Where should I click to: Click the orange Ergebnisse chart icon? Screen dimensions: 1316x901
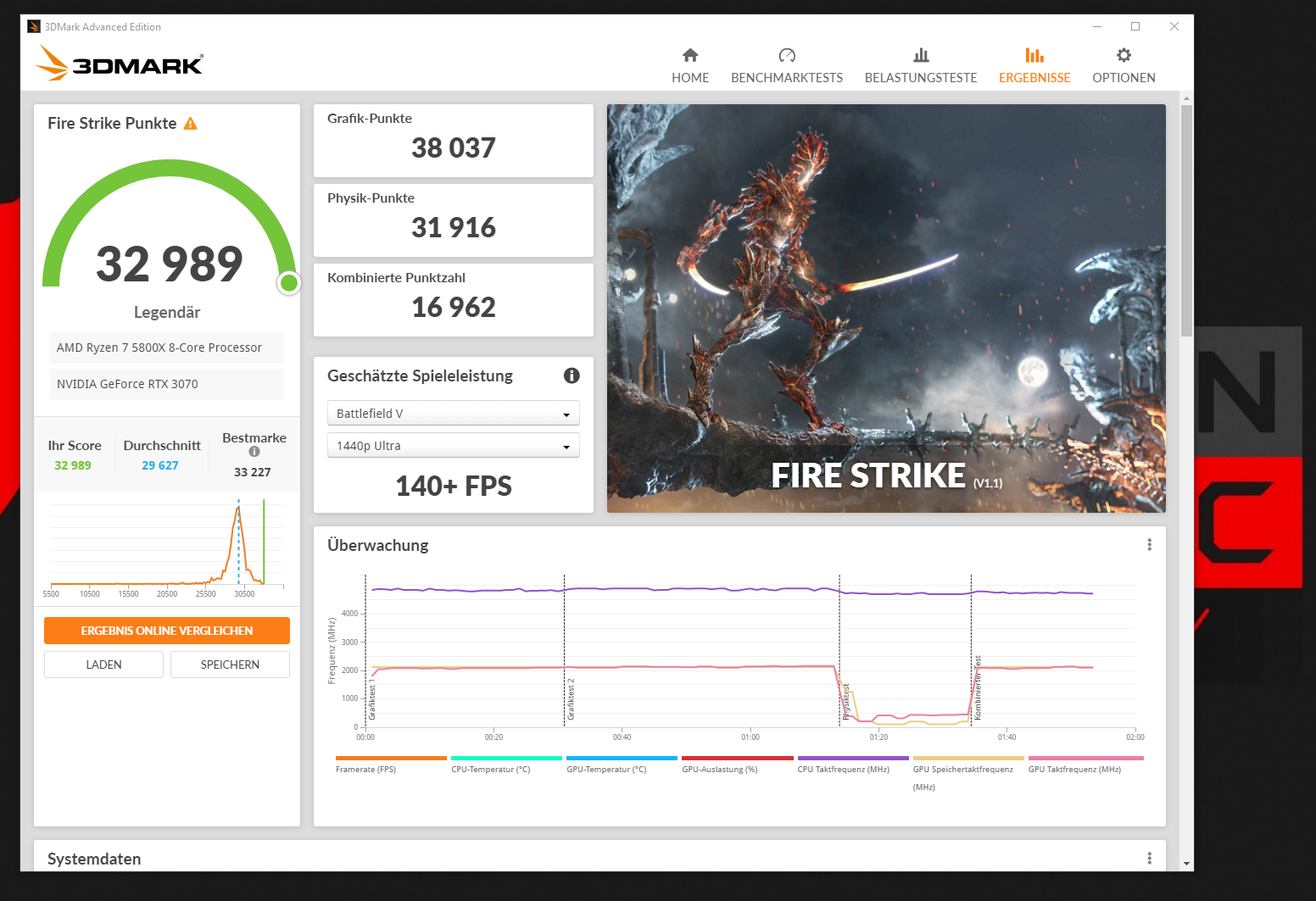1034,55
